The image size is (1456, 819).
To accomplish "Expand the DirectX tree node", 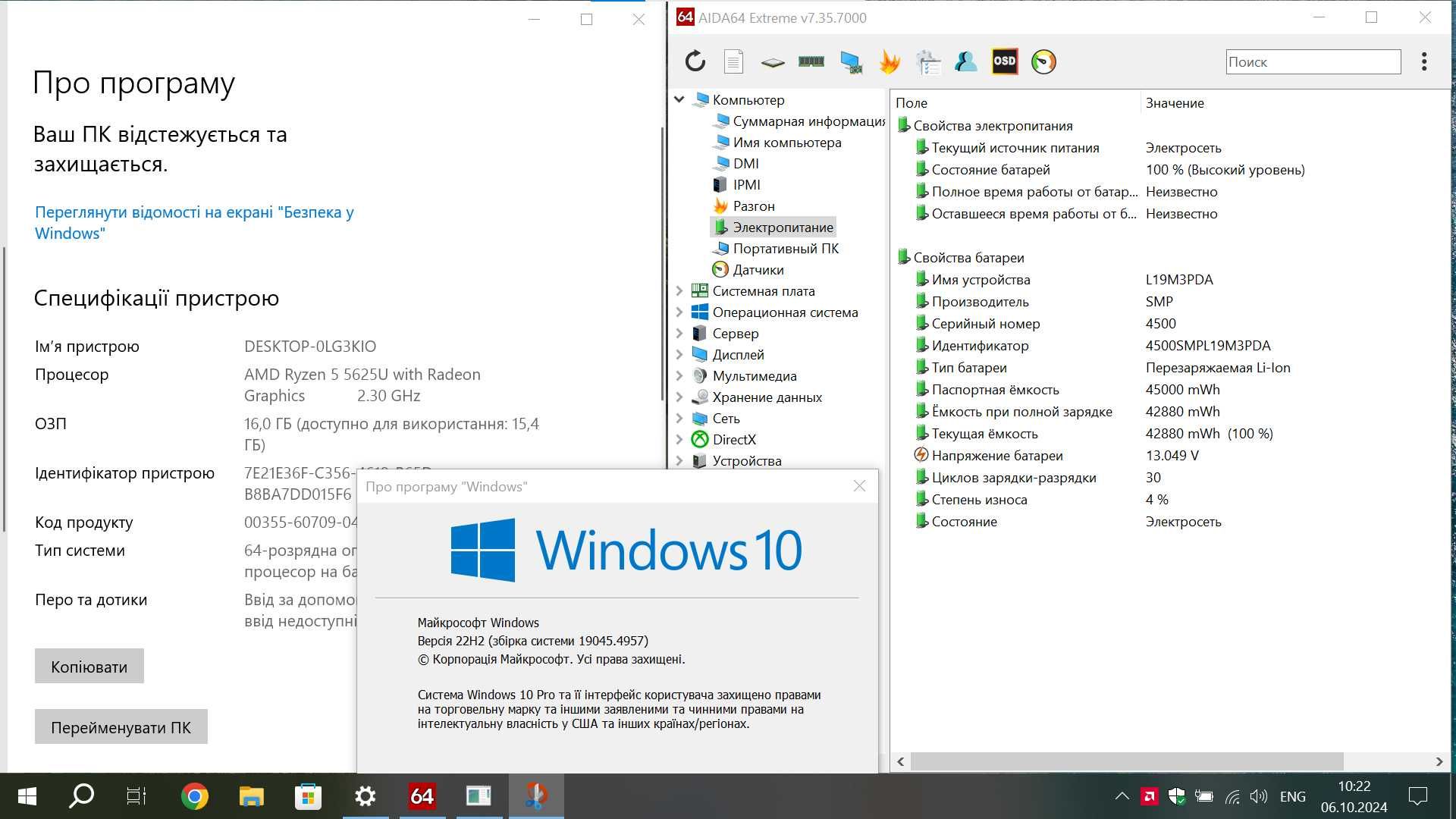I will [x=679, y=439].
